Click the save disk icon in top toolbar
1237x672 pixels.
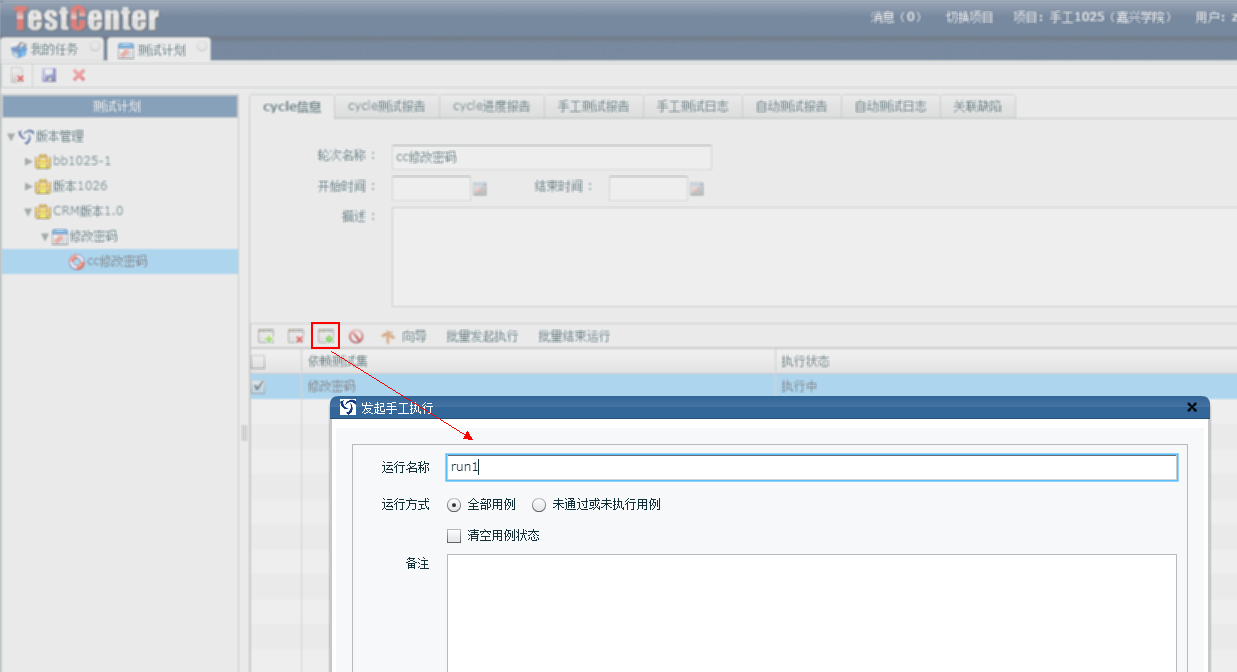click(x=49, y=75)
